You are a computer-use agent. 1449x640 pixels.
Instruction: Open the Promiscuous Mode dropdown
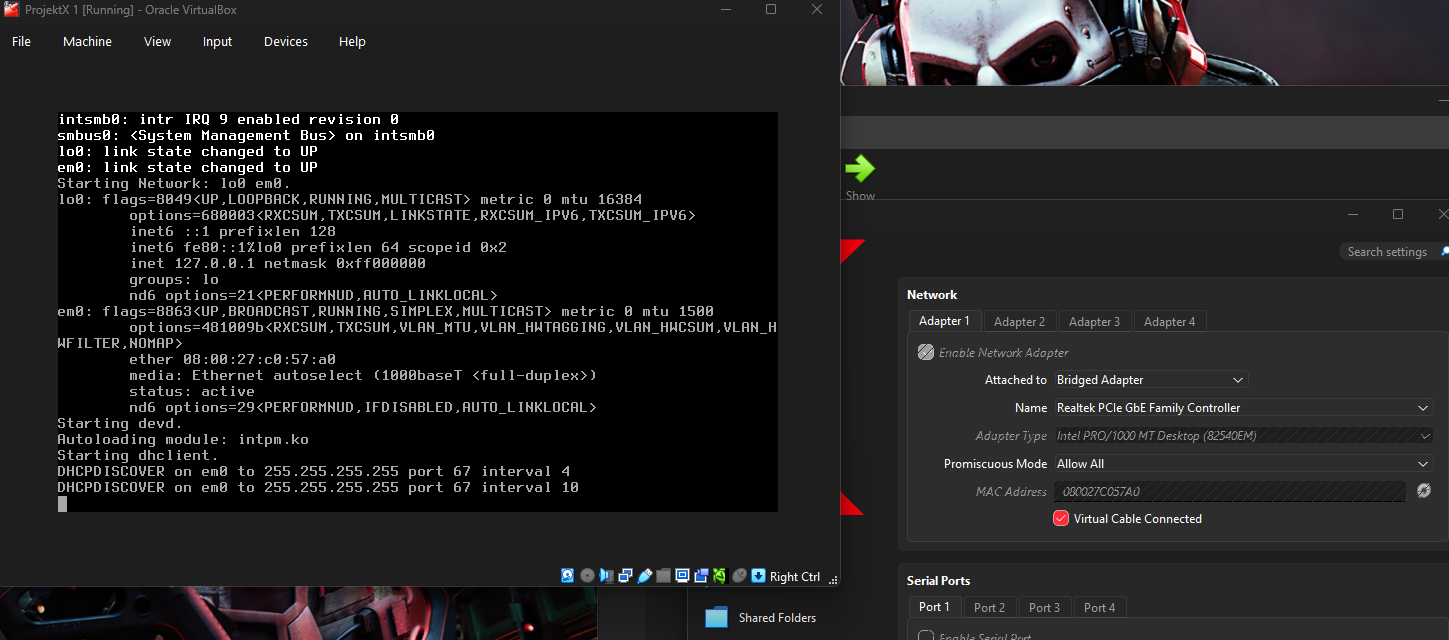[x=1243, y=463]
